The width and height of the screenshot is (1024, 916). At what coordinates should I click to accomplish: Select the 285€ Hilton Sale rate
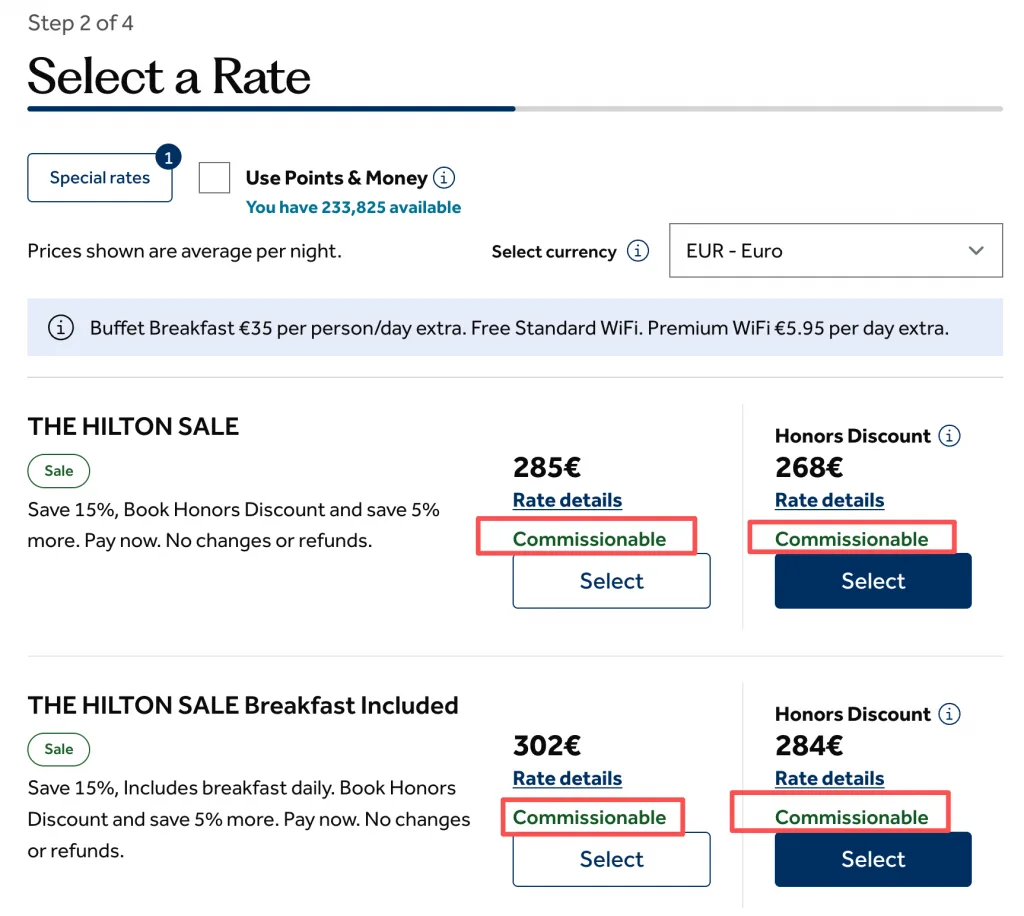tap(611, 581)
